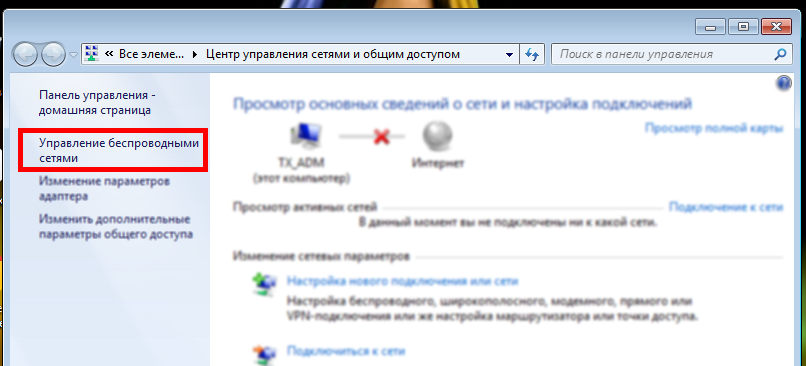The width and height of the screenshot is (806, 366).
Task: Open «Панель управления - домашняя страница» link
Action: 97,103
